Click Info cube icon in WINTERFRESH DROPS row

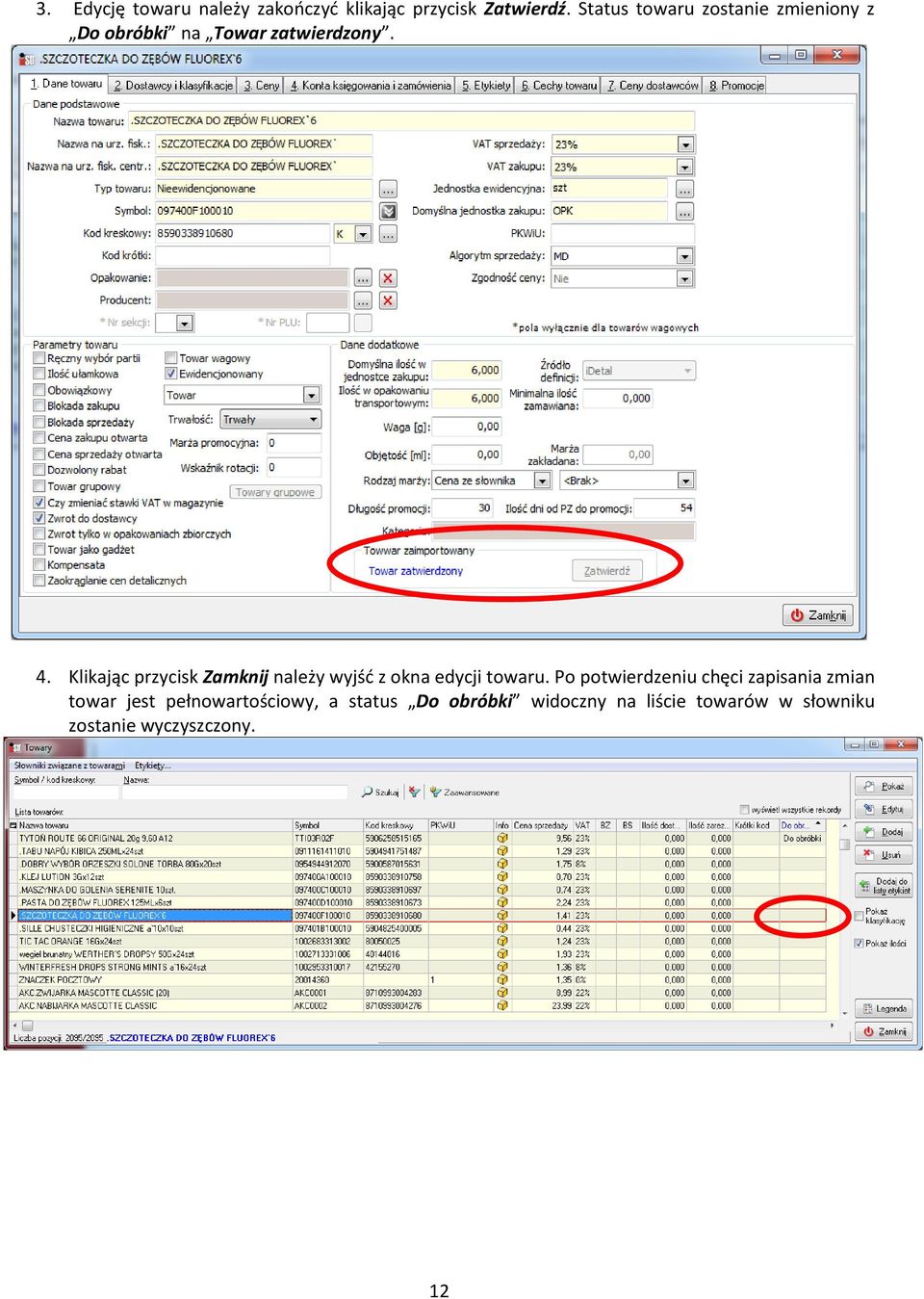point(501,967)
